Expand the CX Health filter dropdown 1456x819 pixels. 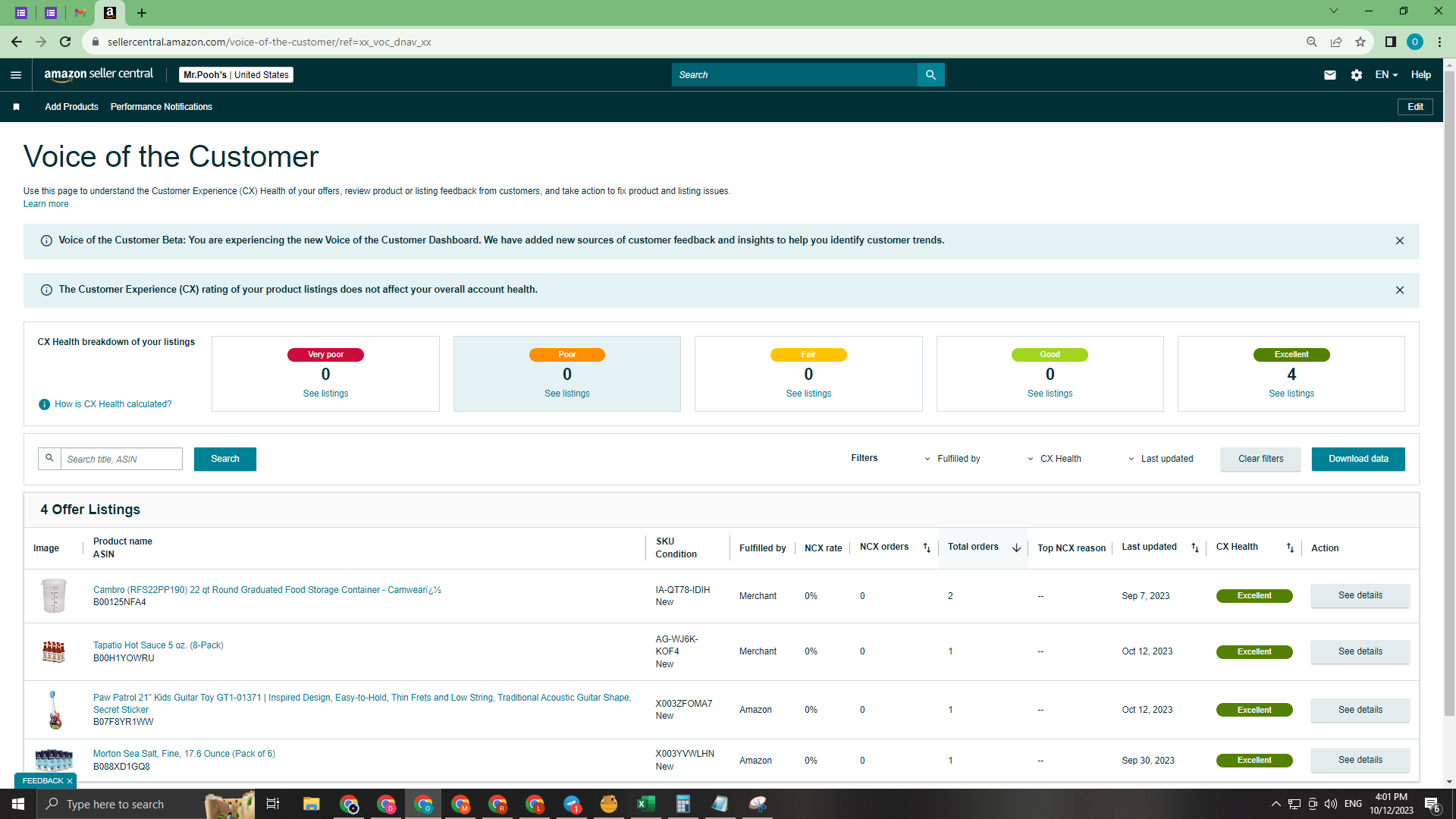(x=1054, y=459)
